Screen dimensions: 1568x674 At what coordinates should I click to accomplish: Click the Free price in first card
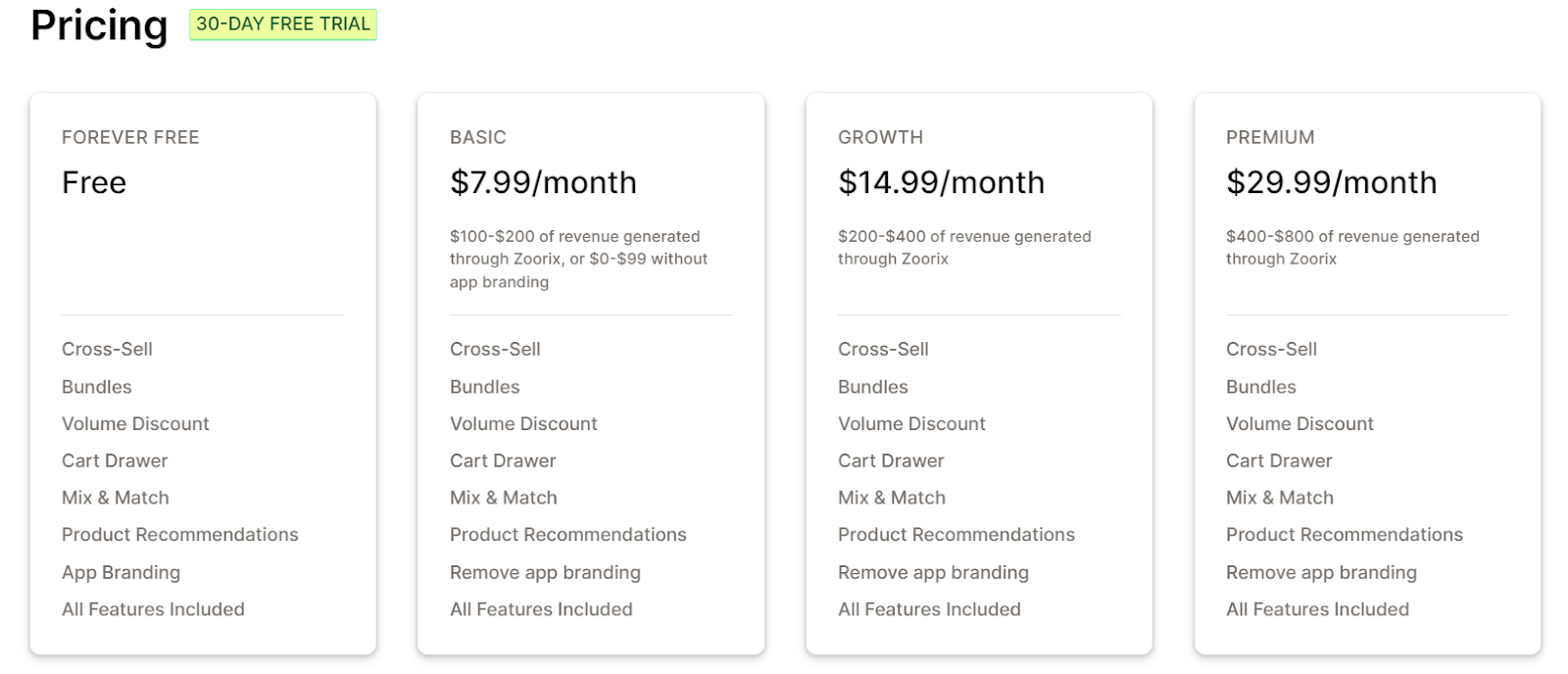click(x=94, y=182)
